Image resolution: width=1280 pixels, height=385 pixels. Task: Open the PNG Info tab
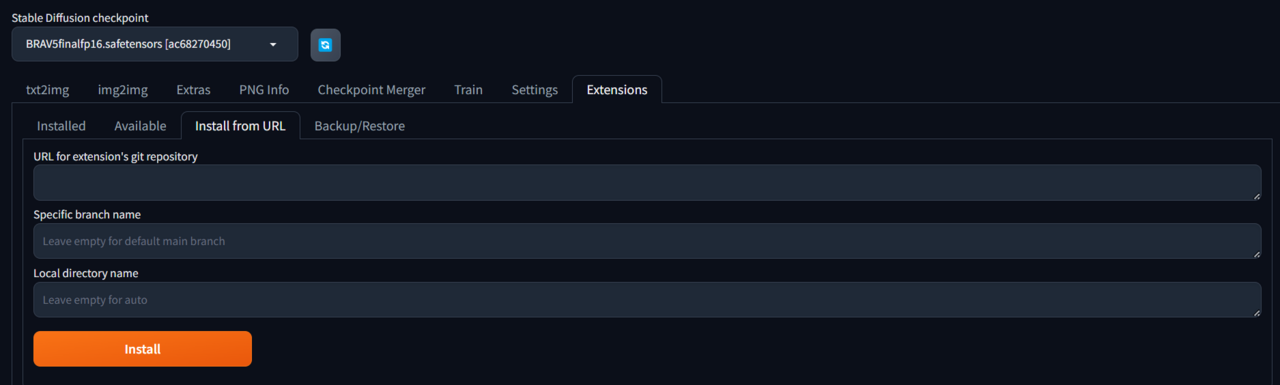264,90
